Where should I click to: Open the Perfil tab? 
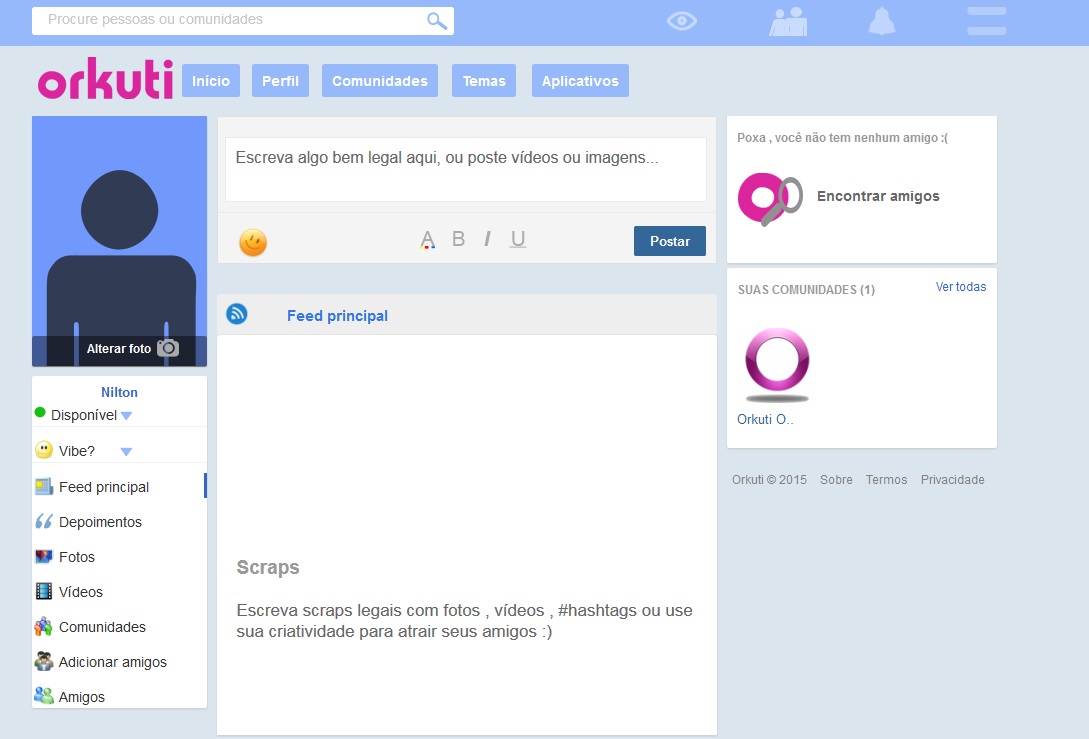point(281,81)
